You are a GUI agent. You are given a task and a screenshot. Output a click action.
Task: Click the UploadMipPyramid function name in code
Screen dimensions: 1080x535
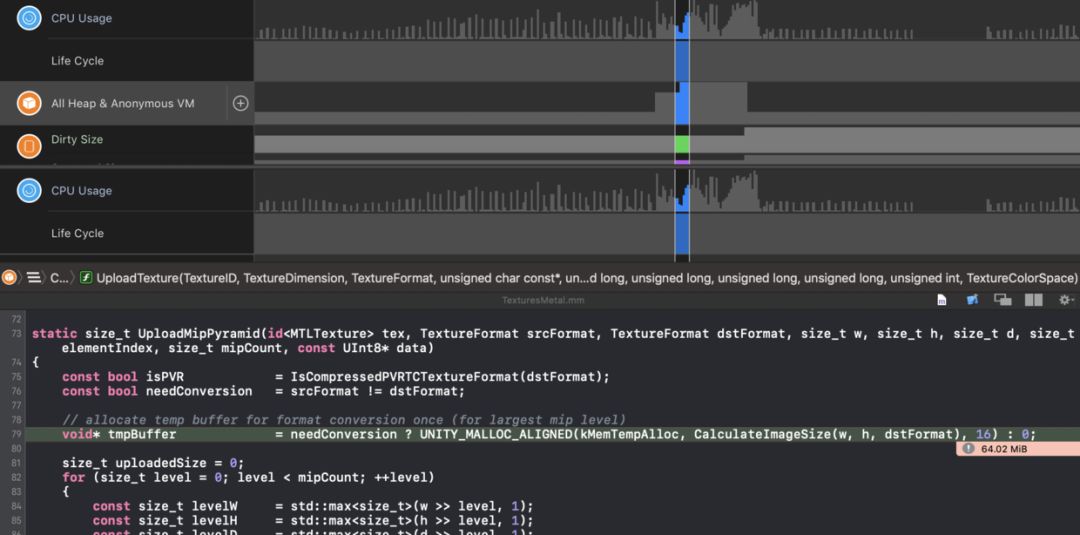coord(198,333)
